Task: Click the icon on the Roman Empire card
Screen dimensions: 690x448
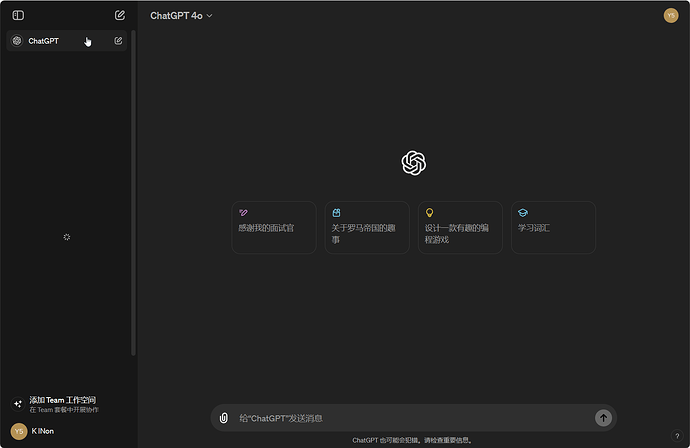Action: click(336, 213)
